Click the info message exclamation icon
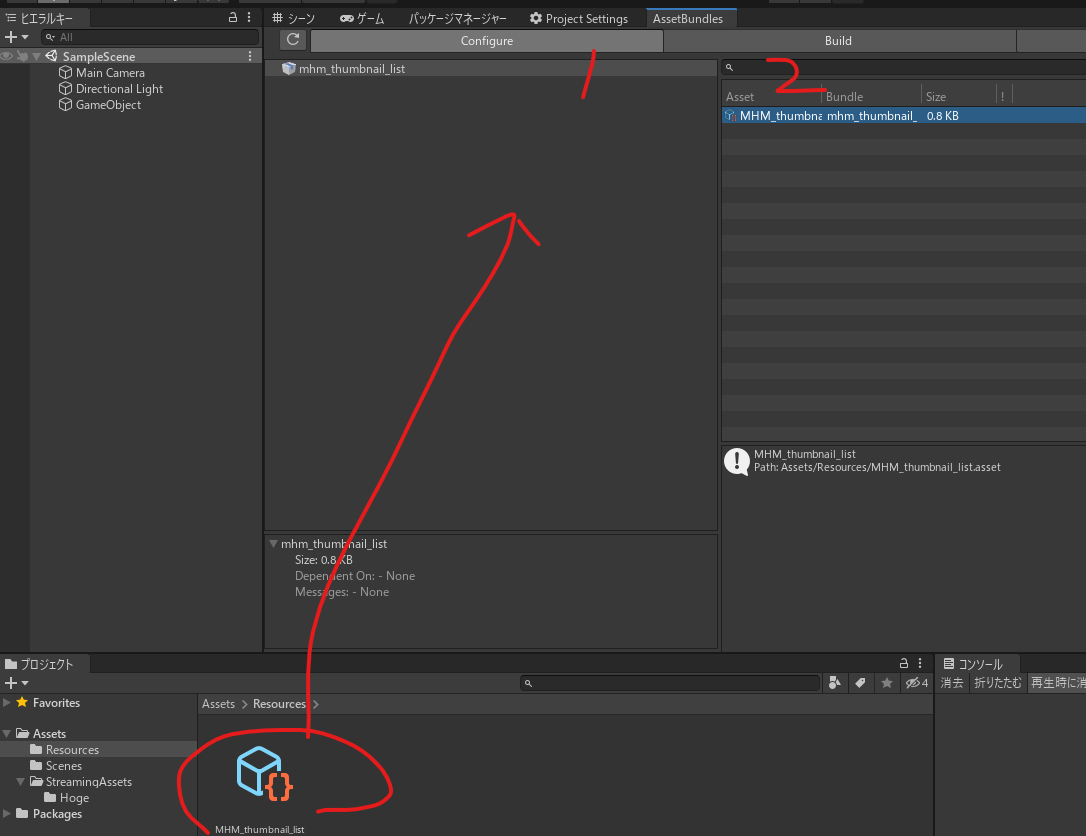 (x=737, y=461)
